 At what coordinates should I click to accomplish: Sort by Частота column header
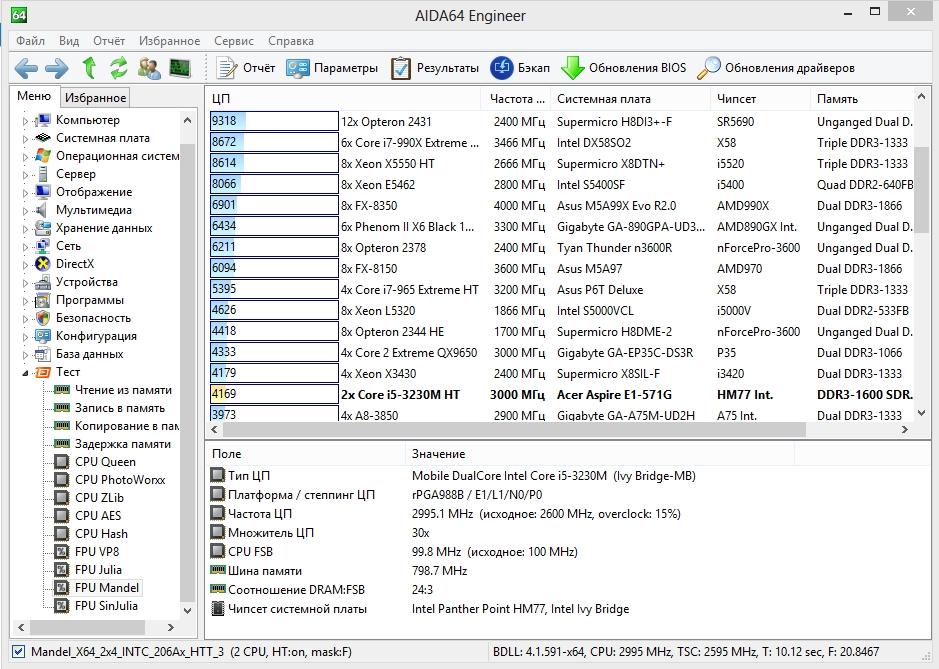[516, 99]
